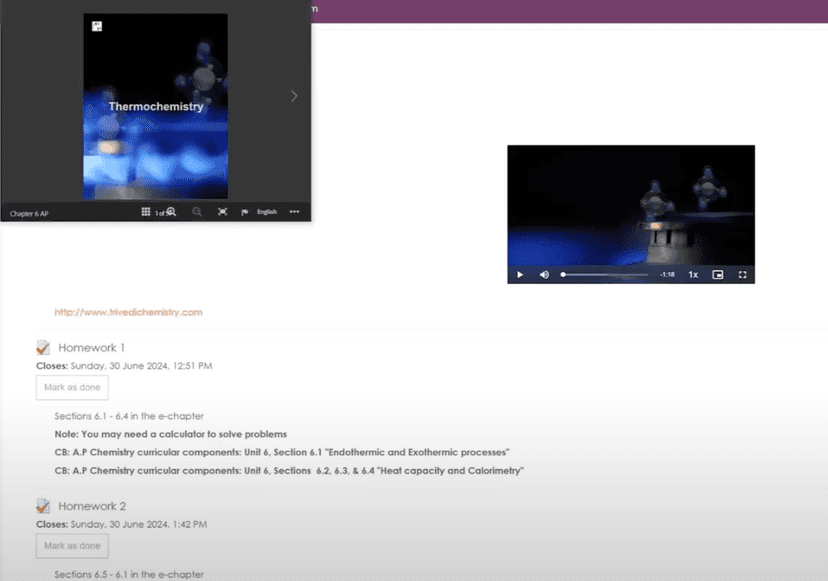Zoom in on the Thermochemistry document
The image size is (828, 581).
click(x=171, y=211)
